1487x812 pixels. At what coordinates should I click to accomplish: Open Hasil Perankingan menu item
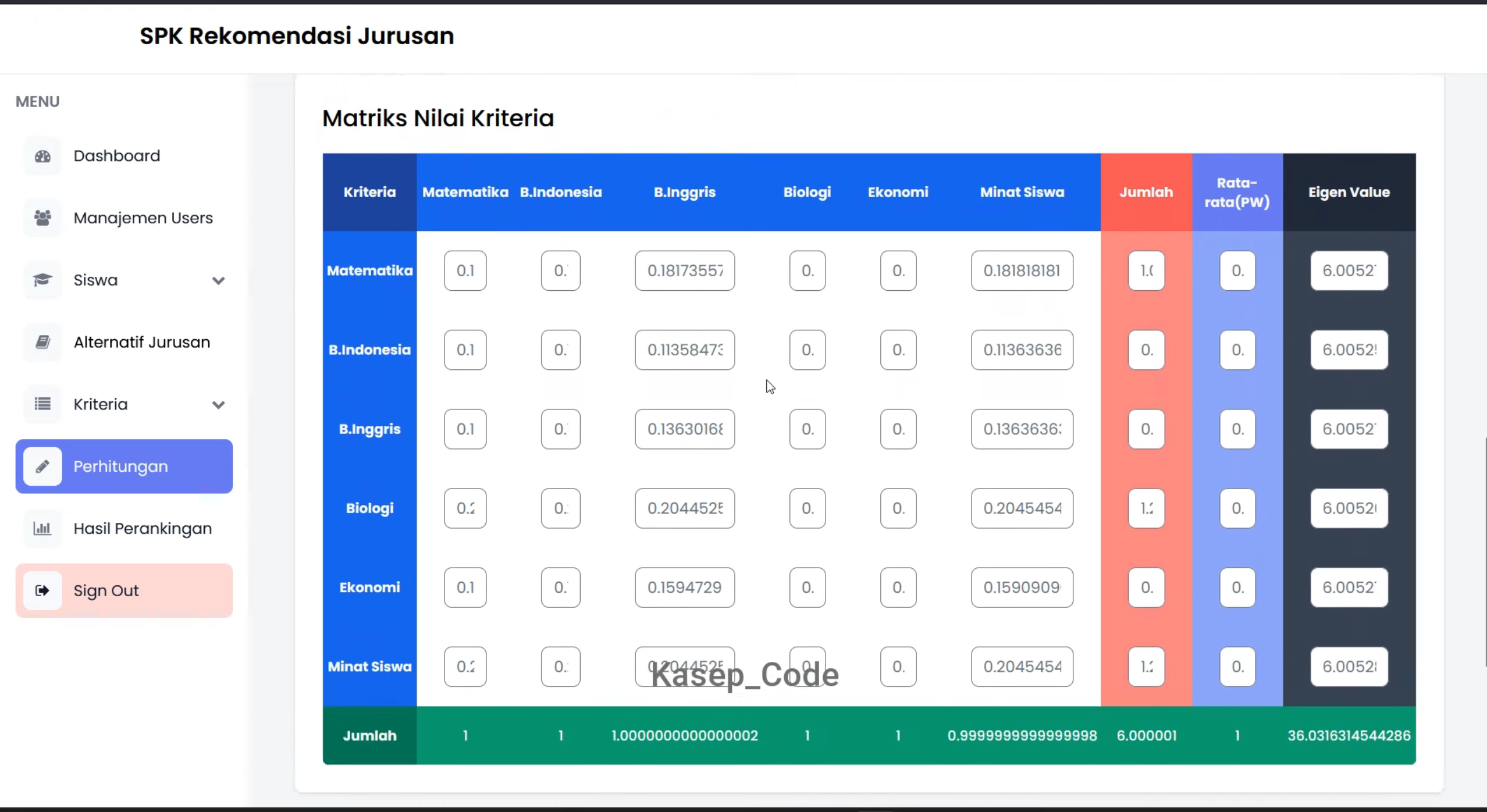click(124, 529)
